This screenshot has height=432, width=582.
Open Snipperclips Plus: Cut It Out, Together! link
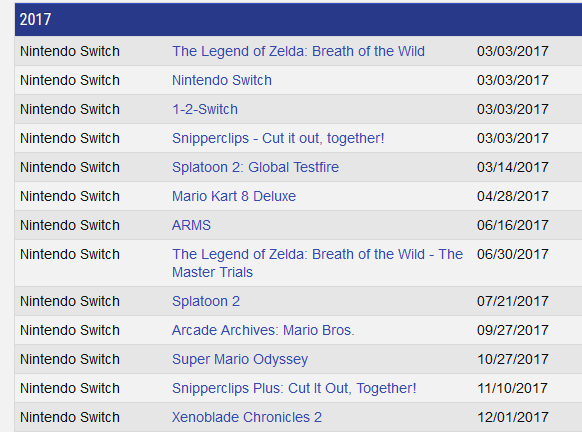pos(294,388)
